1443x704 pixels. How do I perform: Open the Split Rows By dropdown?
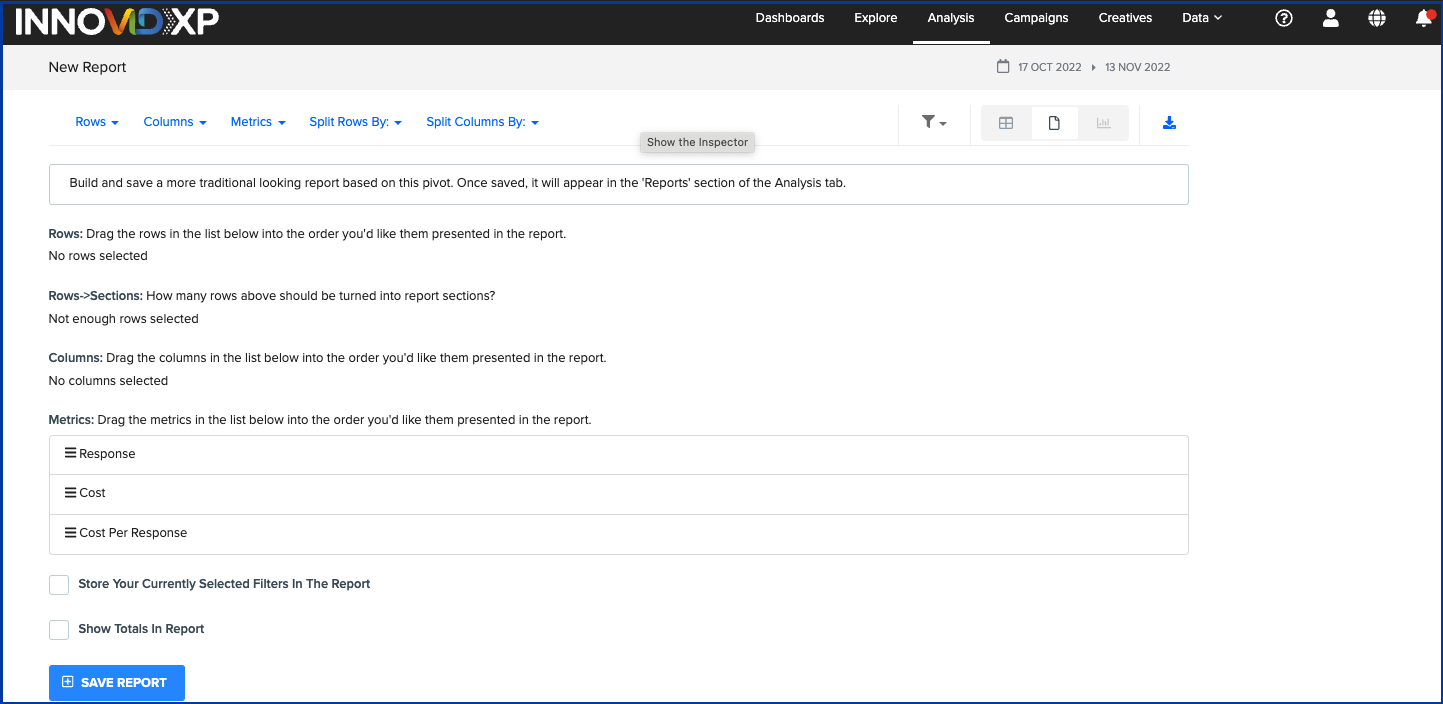point(355,122)
